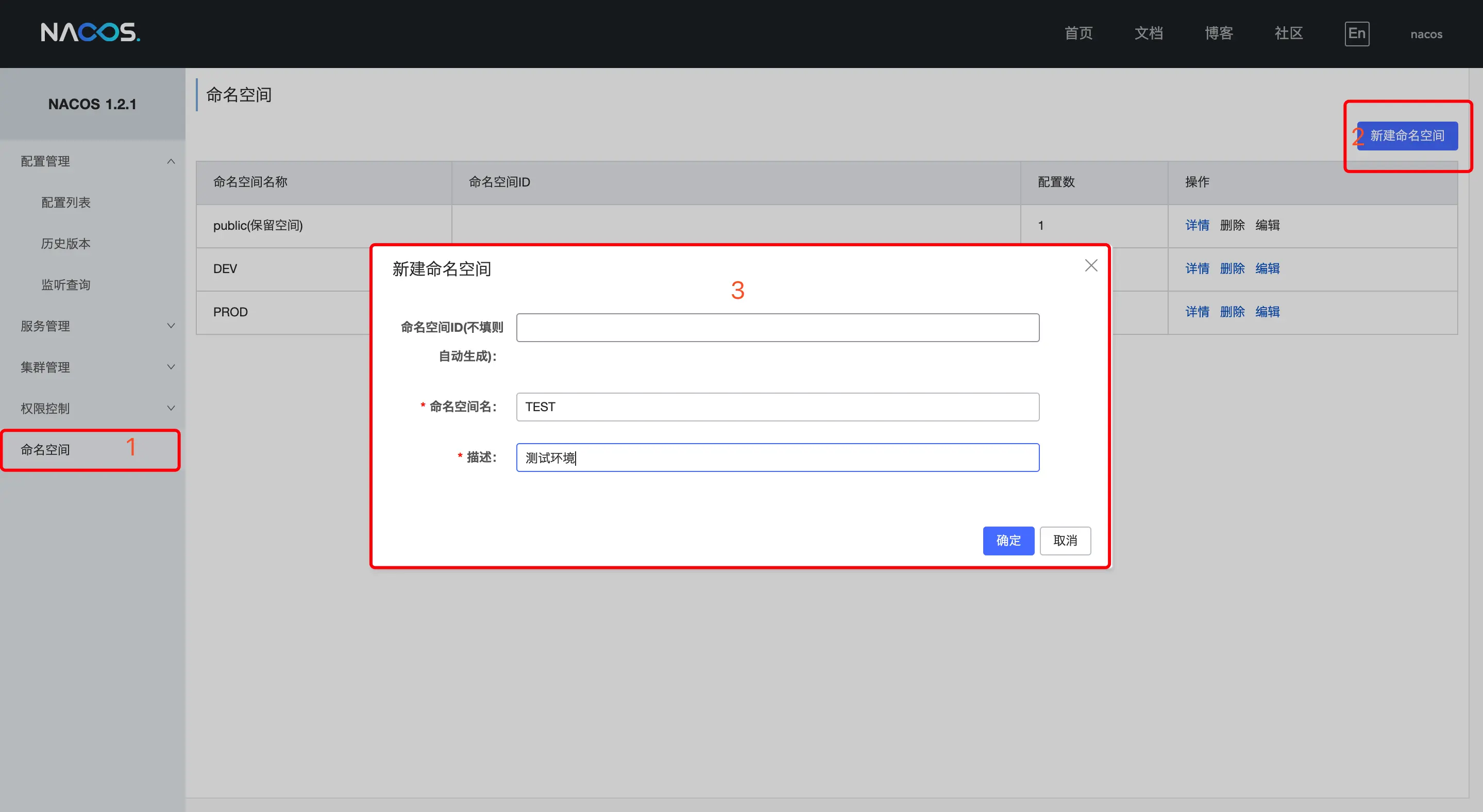Click the 操作 column header
The image size is (1483, 812).
tap(1312, 182)
